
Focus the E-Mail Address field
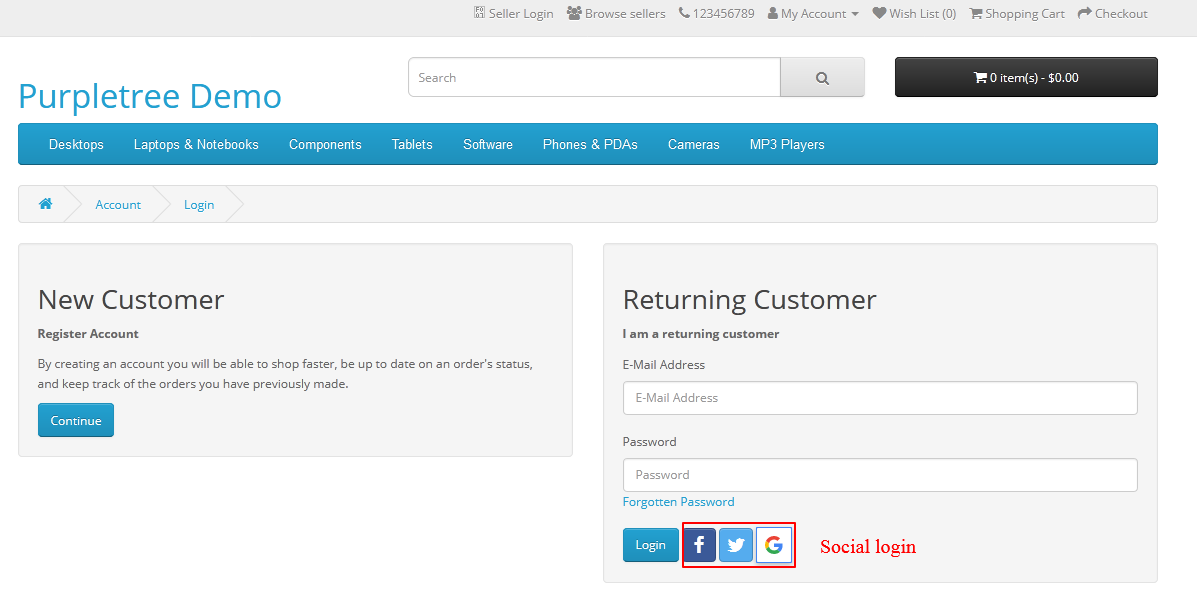[x=880, y=398]
